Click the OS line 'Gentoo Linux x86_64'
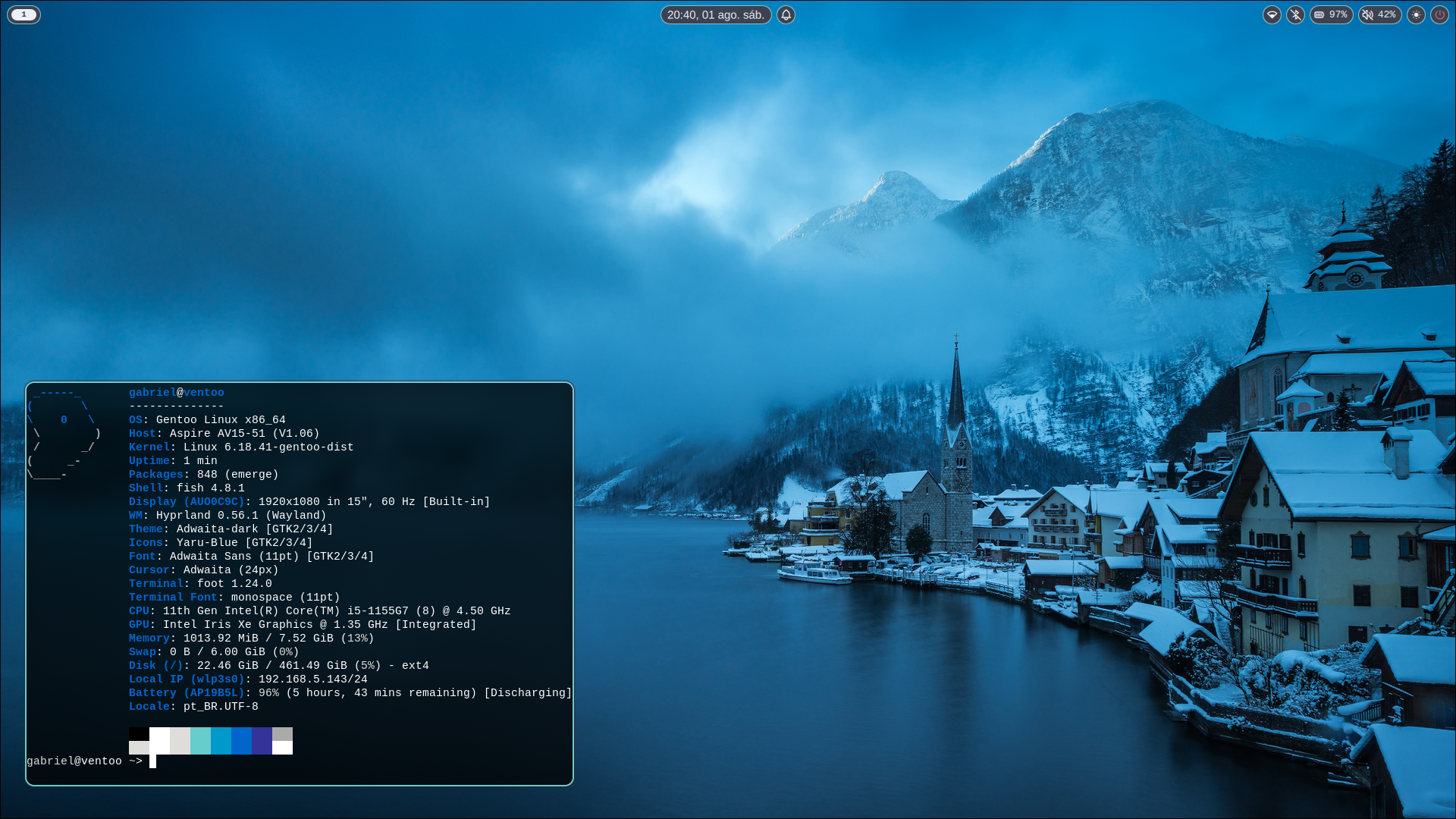Image resolution: width=1456 pixels, height=819 pixels. 207,420
